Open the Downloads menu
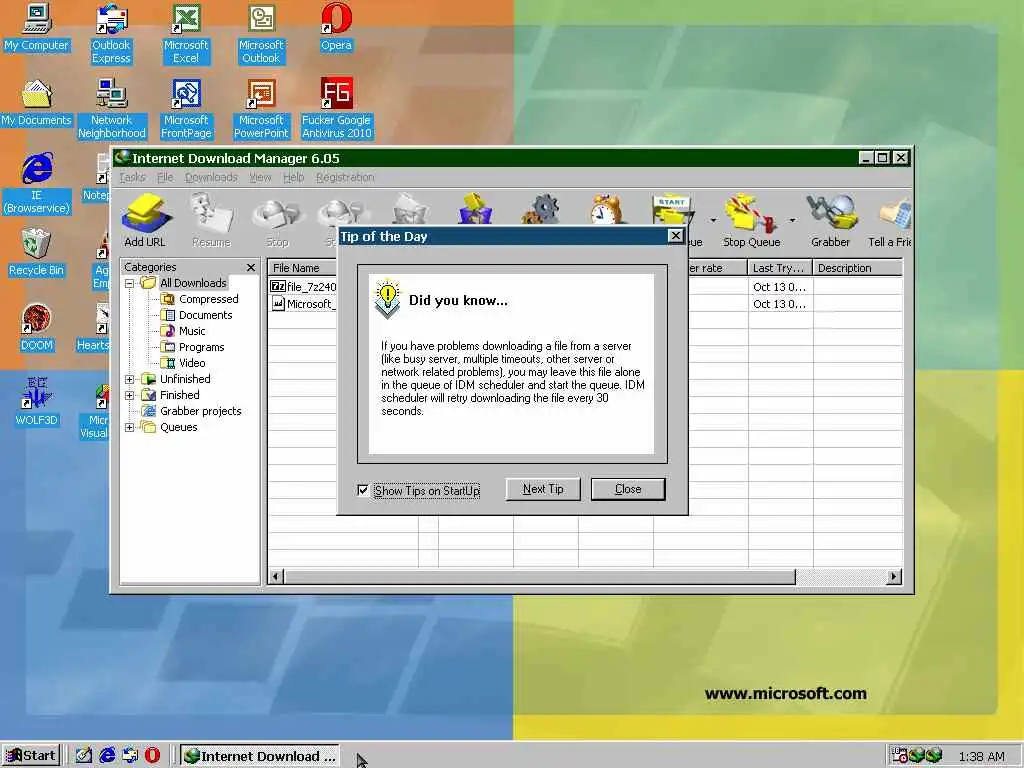Viewport: 1024px width, 768px height. click(x=211, y=178)
